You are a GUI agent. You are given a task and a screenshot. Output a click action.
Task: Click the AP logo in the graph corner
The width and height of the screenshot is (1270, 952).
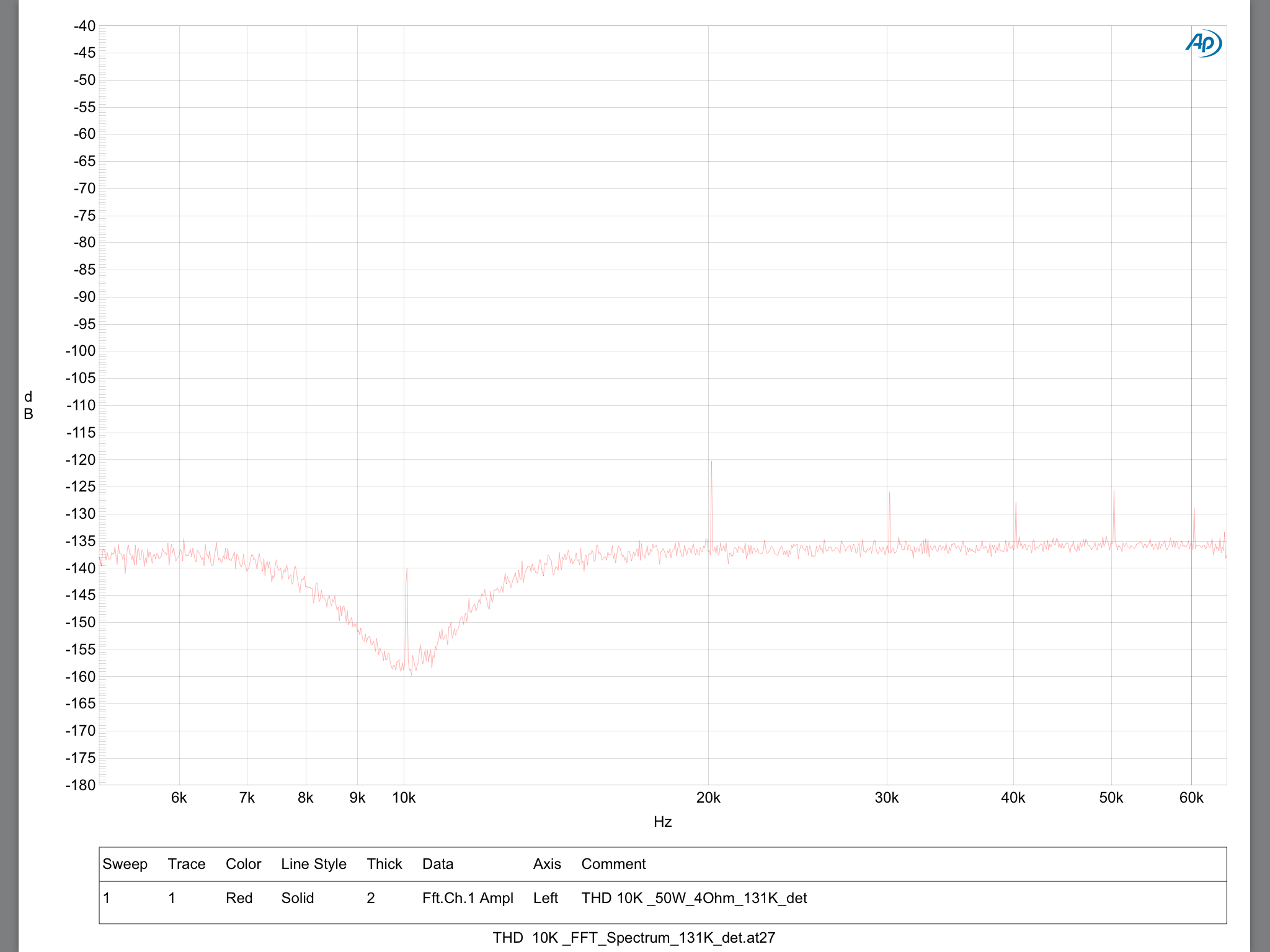[1203, 43]
